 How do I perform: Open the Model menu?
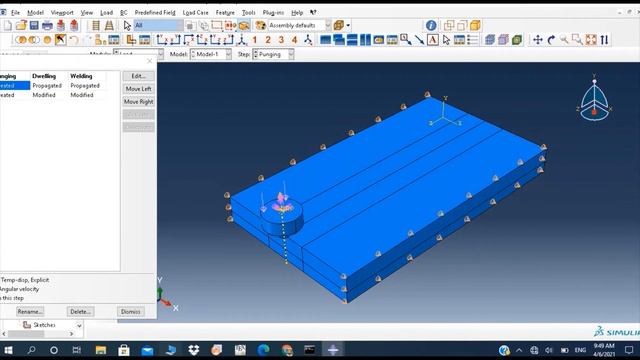tap(35, 13)
